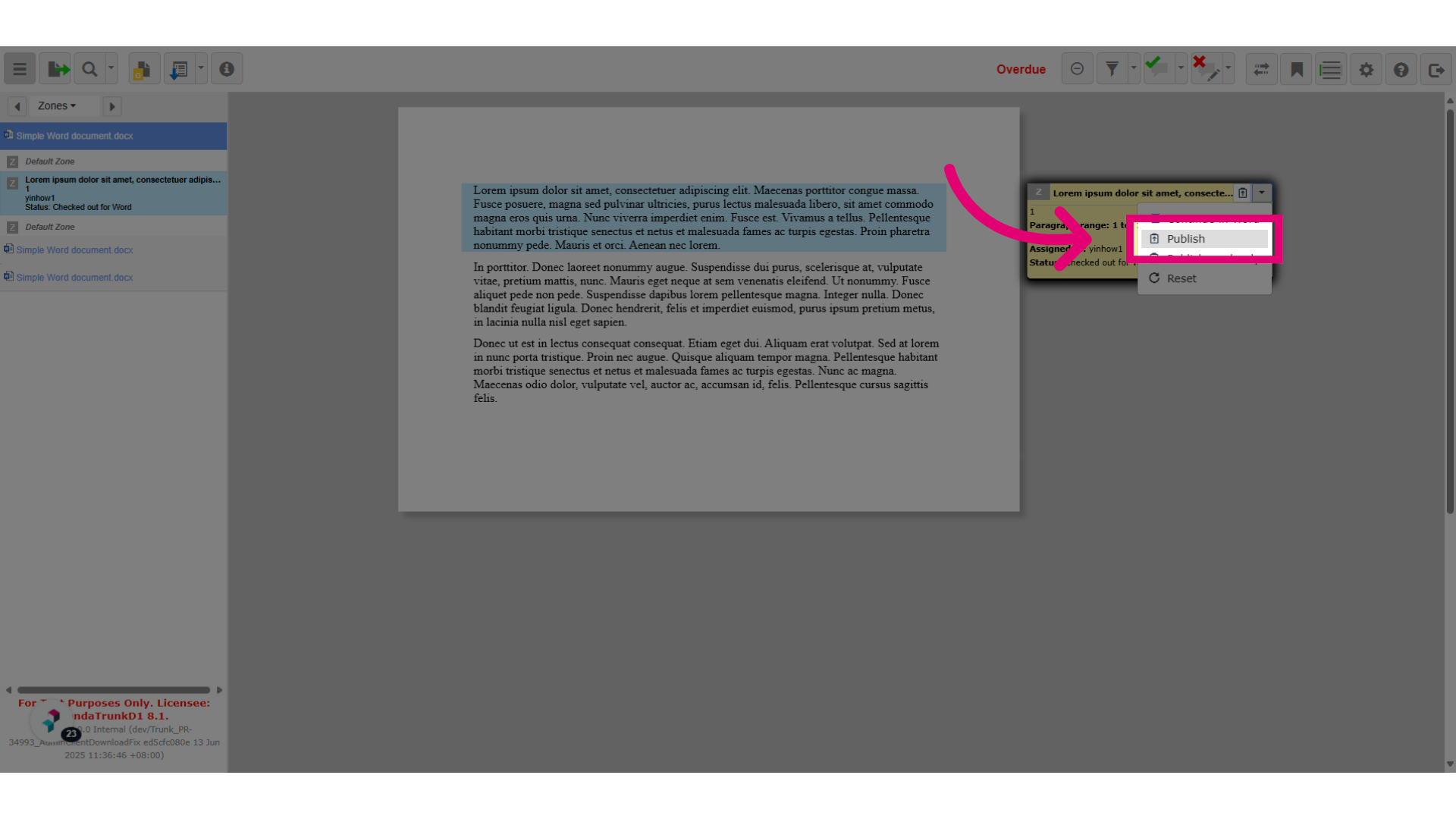The height and width of the screenshot is (819, 1456).
Task: Expand dropdown beside red X comment icon
Action: (x=1228, y=69)
